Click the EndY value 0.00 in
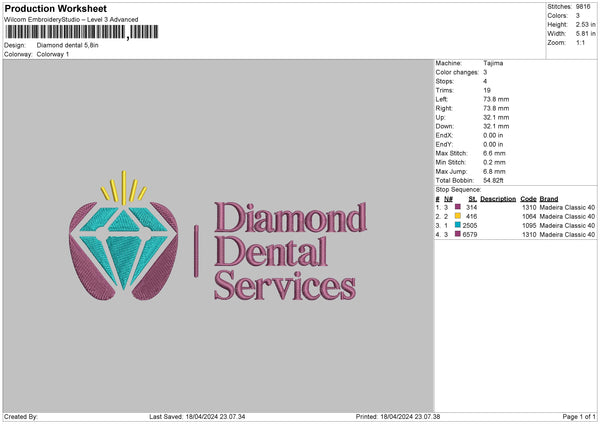600x424 pixels. point(493,144)
